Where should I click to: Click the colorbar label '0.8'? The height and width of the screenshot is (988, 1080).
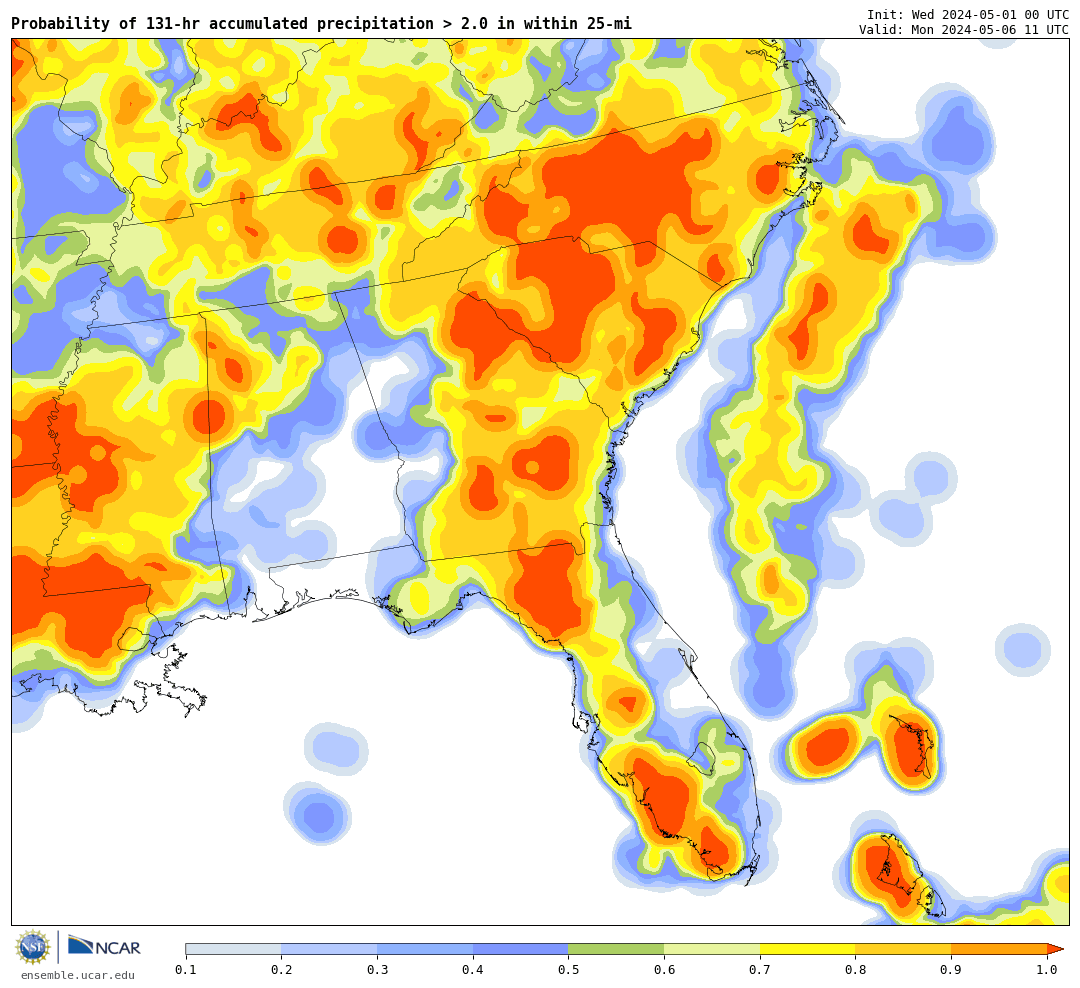tap(855, 969)
